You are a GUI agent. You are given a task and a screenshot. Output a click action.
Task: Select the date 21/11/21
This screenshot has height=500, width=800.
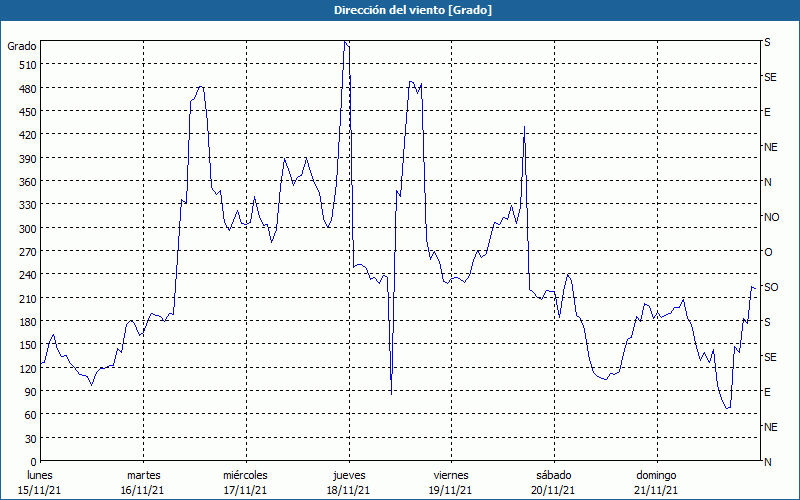click(657, 491)
